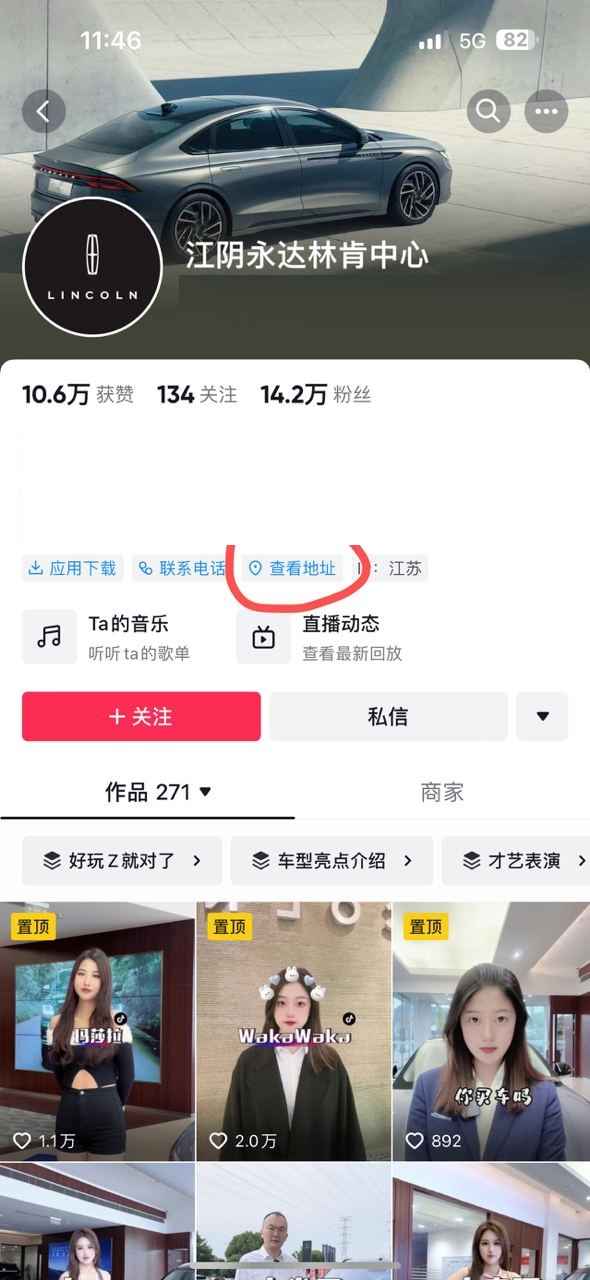Open the Ta的音乐 music note icon
Image resolution: width=590 pixels, height=1280 pixels.
click(49, 637)
